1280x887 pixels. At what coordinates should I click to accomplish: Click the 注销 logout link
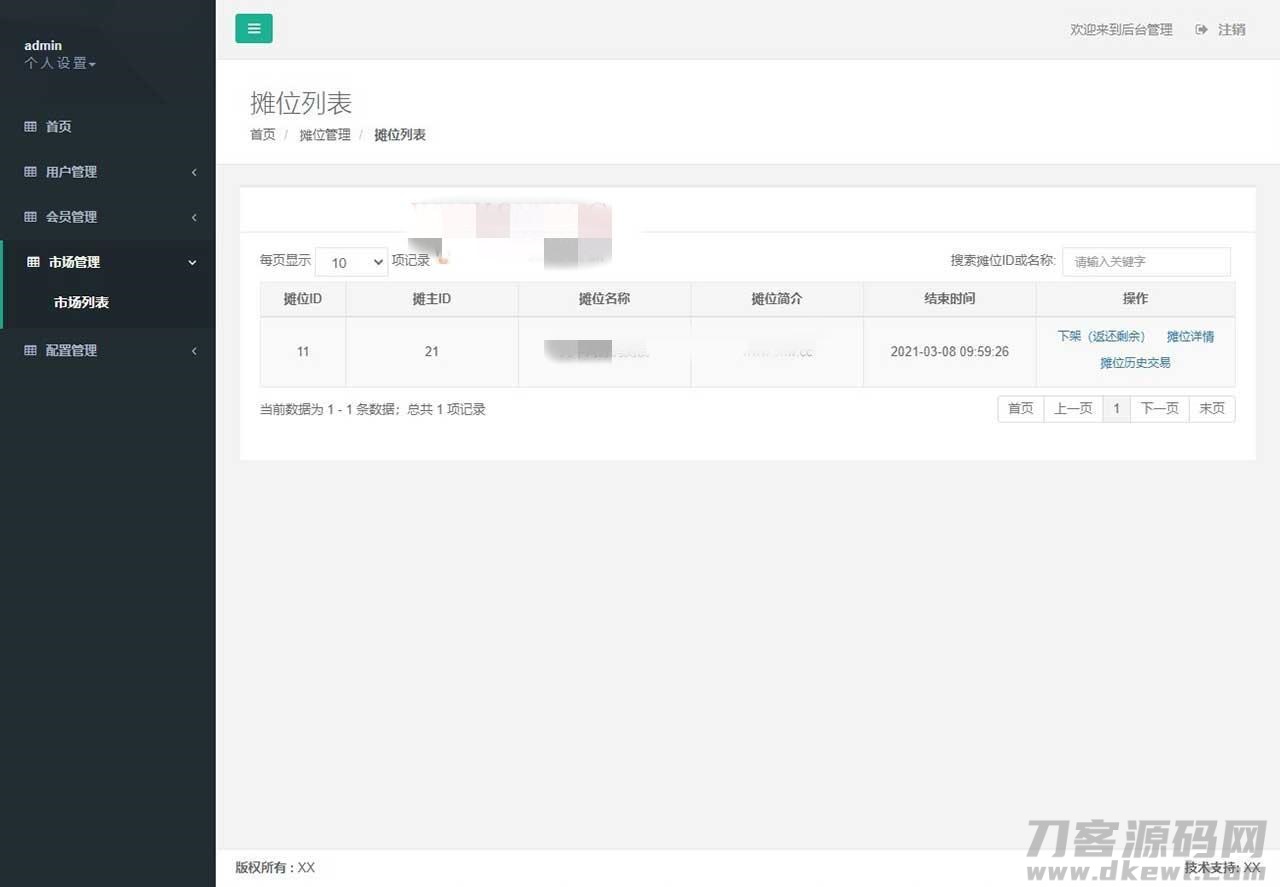pos(1231,30)
